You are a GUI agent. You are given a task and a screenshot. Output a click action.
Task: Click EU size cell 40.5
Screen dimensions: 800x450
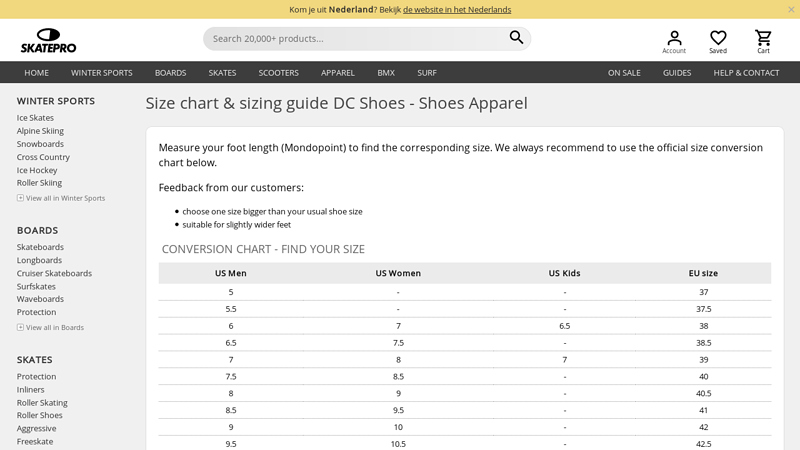(704, 393)
